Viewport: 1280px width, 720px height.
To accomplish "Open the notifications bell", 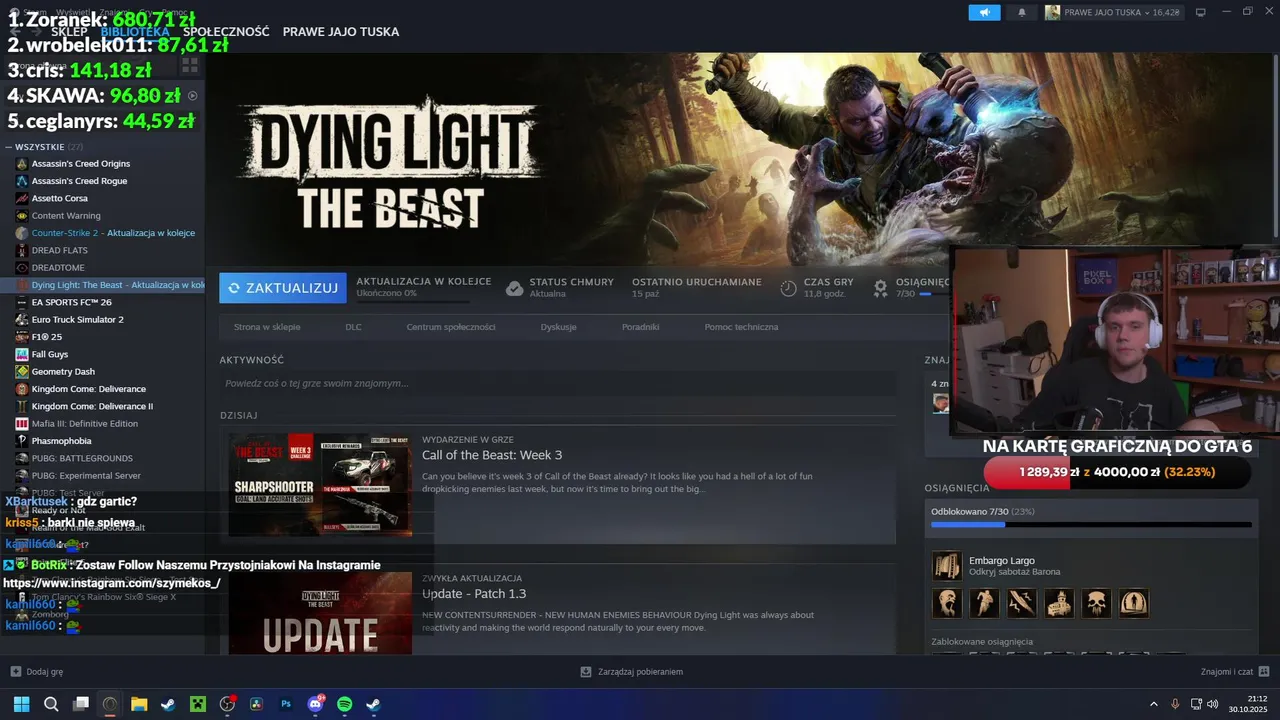I will (1022, 12).
